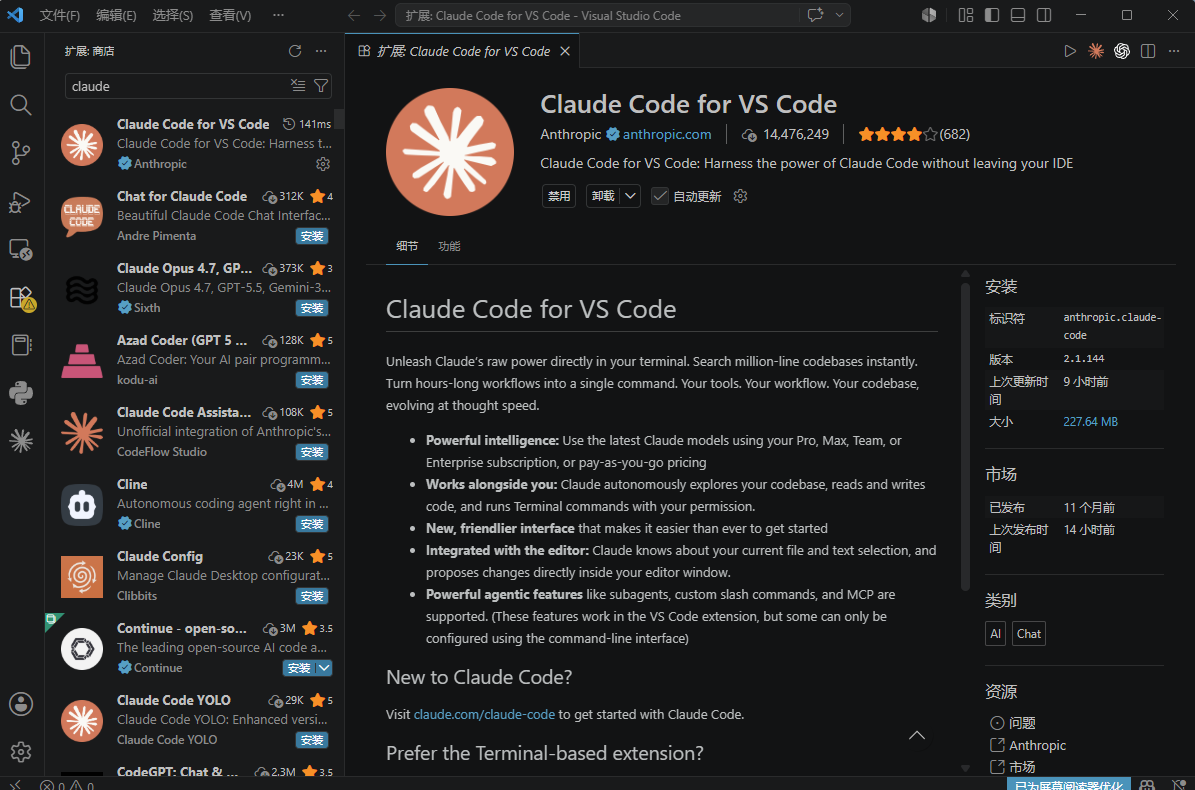The width and height of the screenshot is (1195, 790).
Task: Toggle the auto update checkbox
Action: tap(660, 197)
